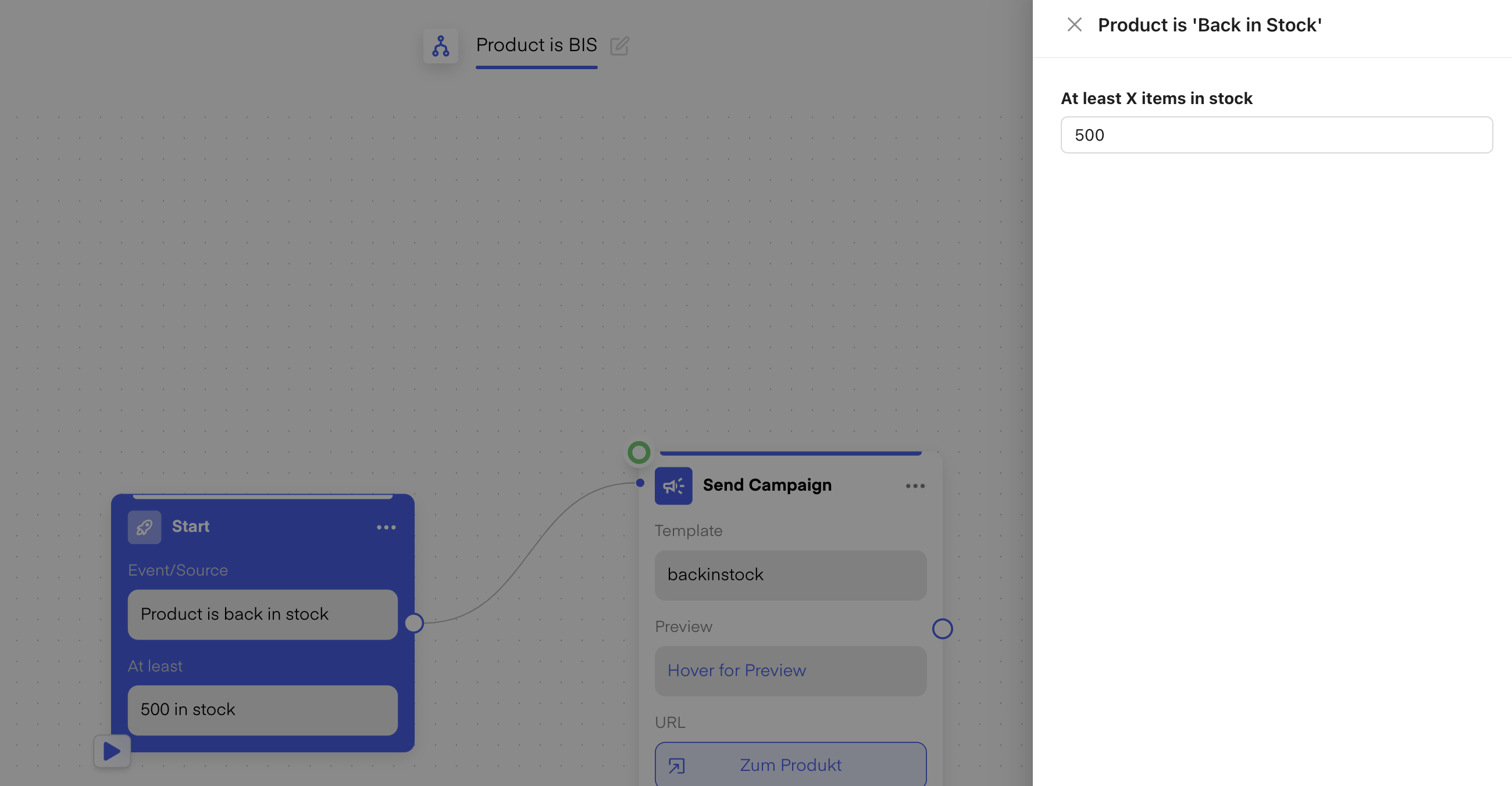Open the Send Campaign three-dot menu
This screenshot has width=1512, height=786.
(x=915, y=485)
